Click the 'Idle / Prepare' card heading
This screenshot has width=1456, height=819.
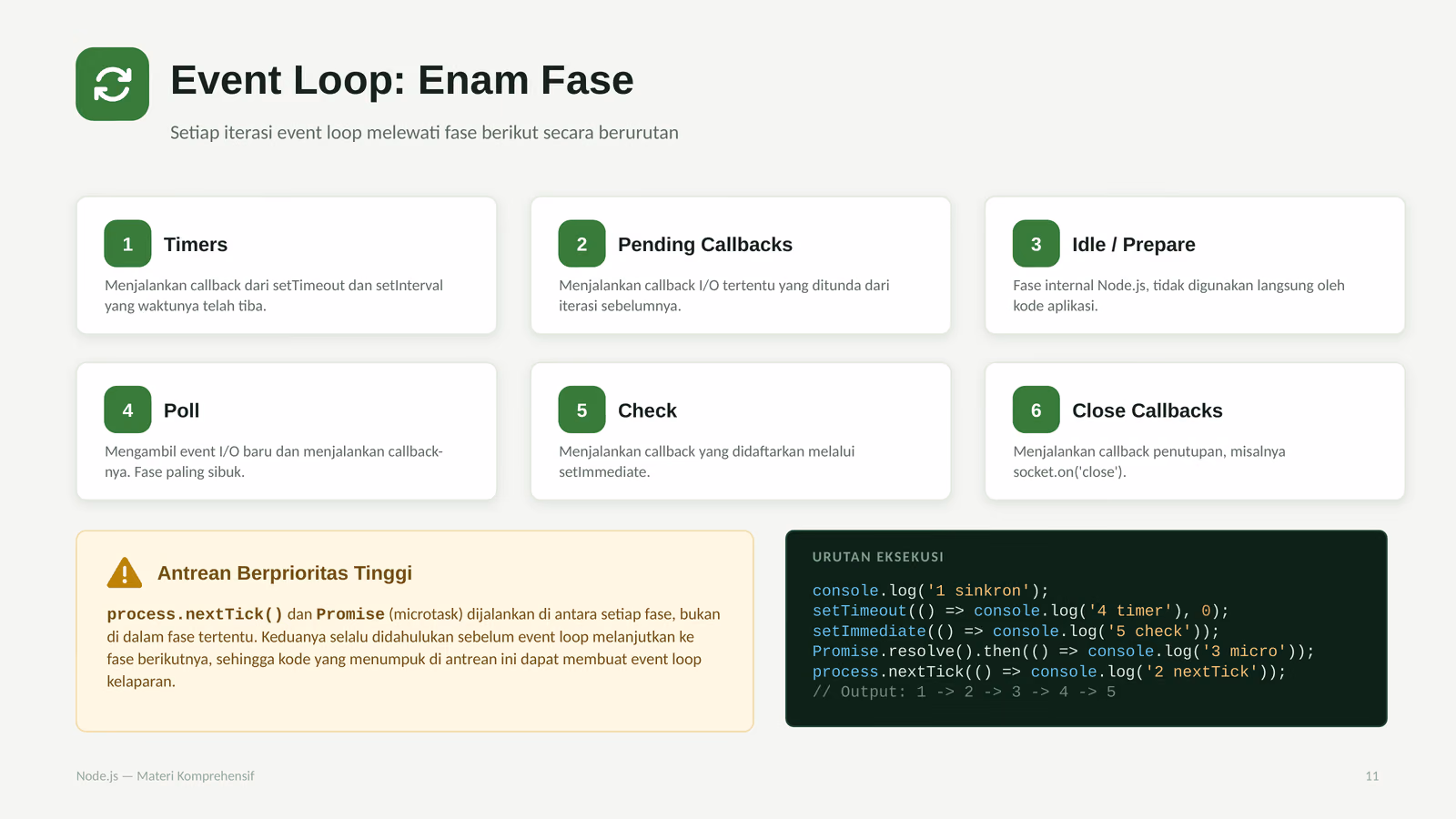(1134, 245)
